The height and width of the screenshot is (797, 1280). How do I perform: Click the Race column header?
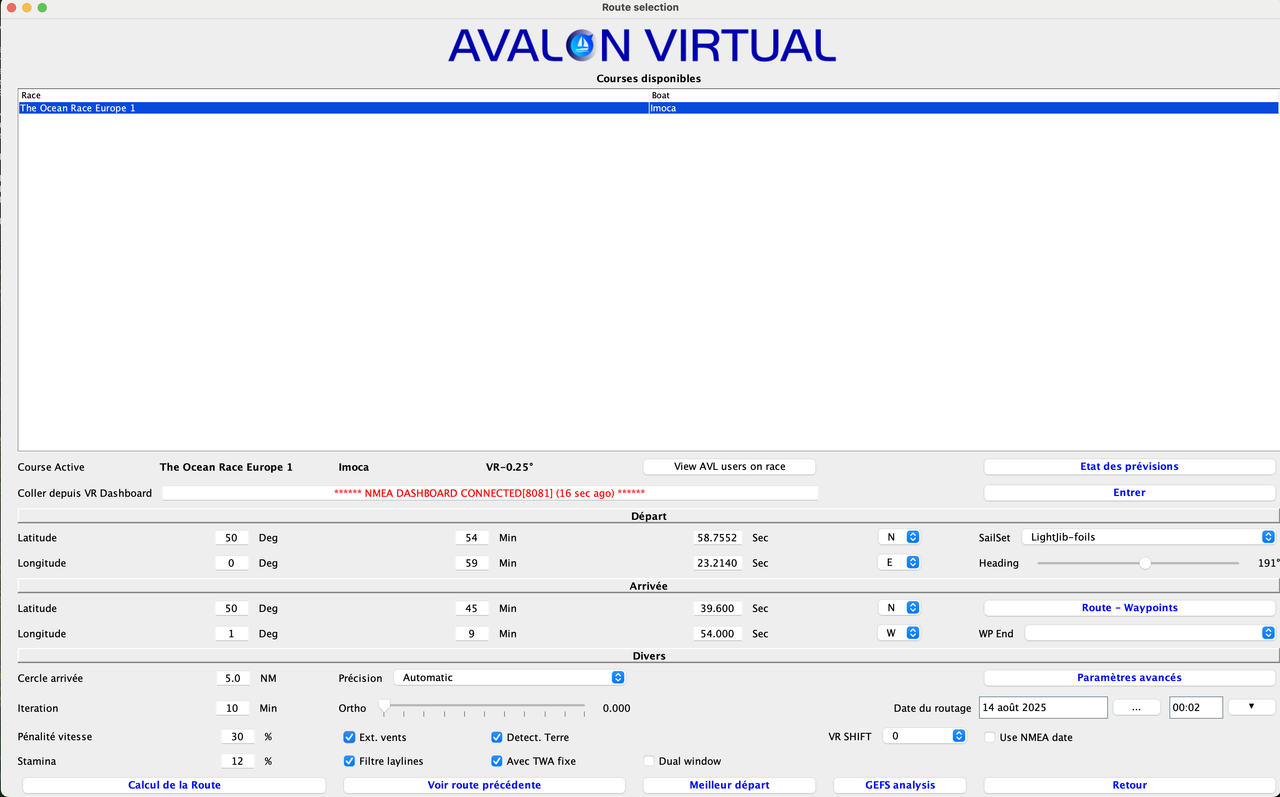[x=334, y=96]
